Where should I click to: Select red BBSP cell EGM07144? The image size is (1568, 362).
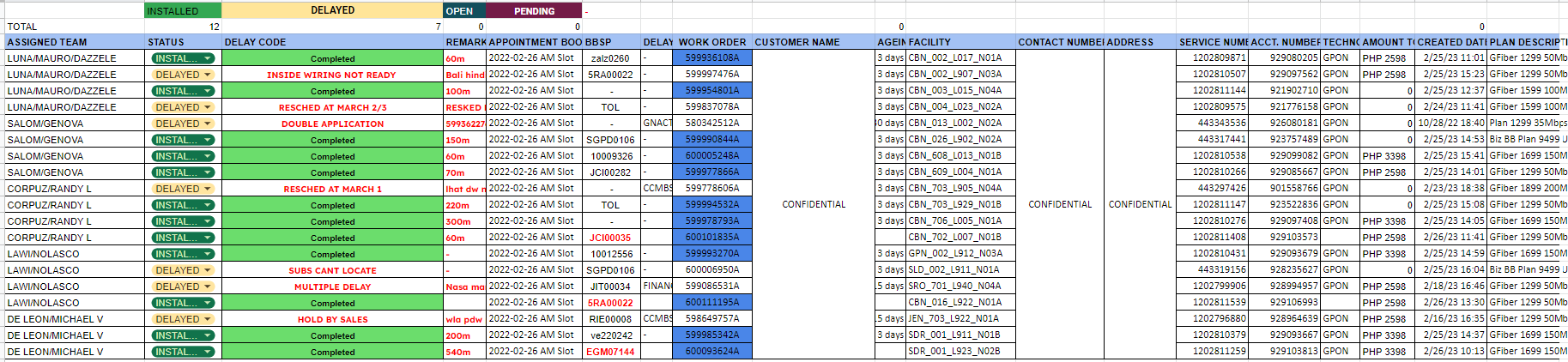pos(611,352)
